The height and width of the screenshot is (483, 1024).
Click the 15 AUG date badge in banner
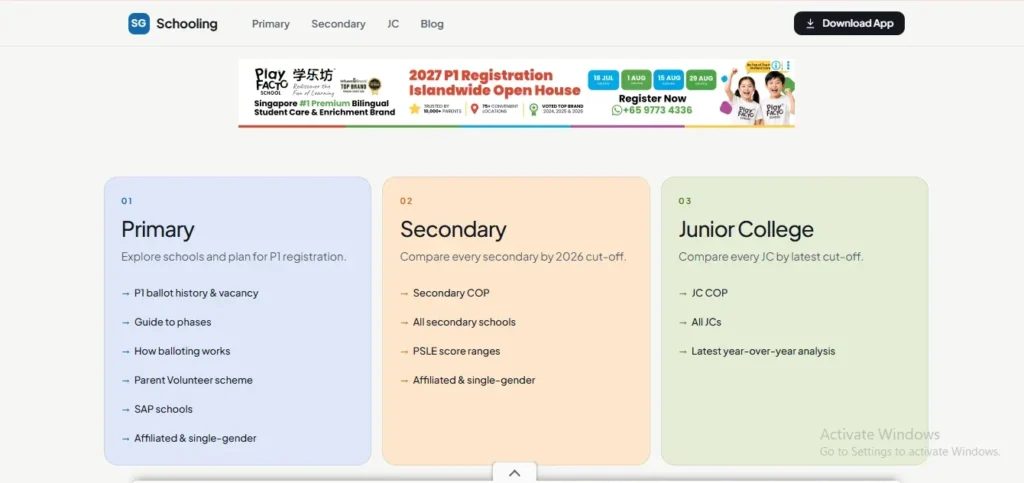pyautogui.click(x=669, y=80)
